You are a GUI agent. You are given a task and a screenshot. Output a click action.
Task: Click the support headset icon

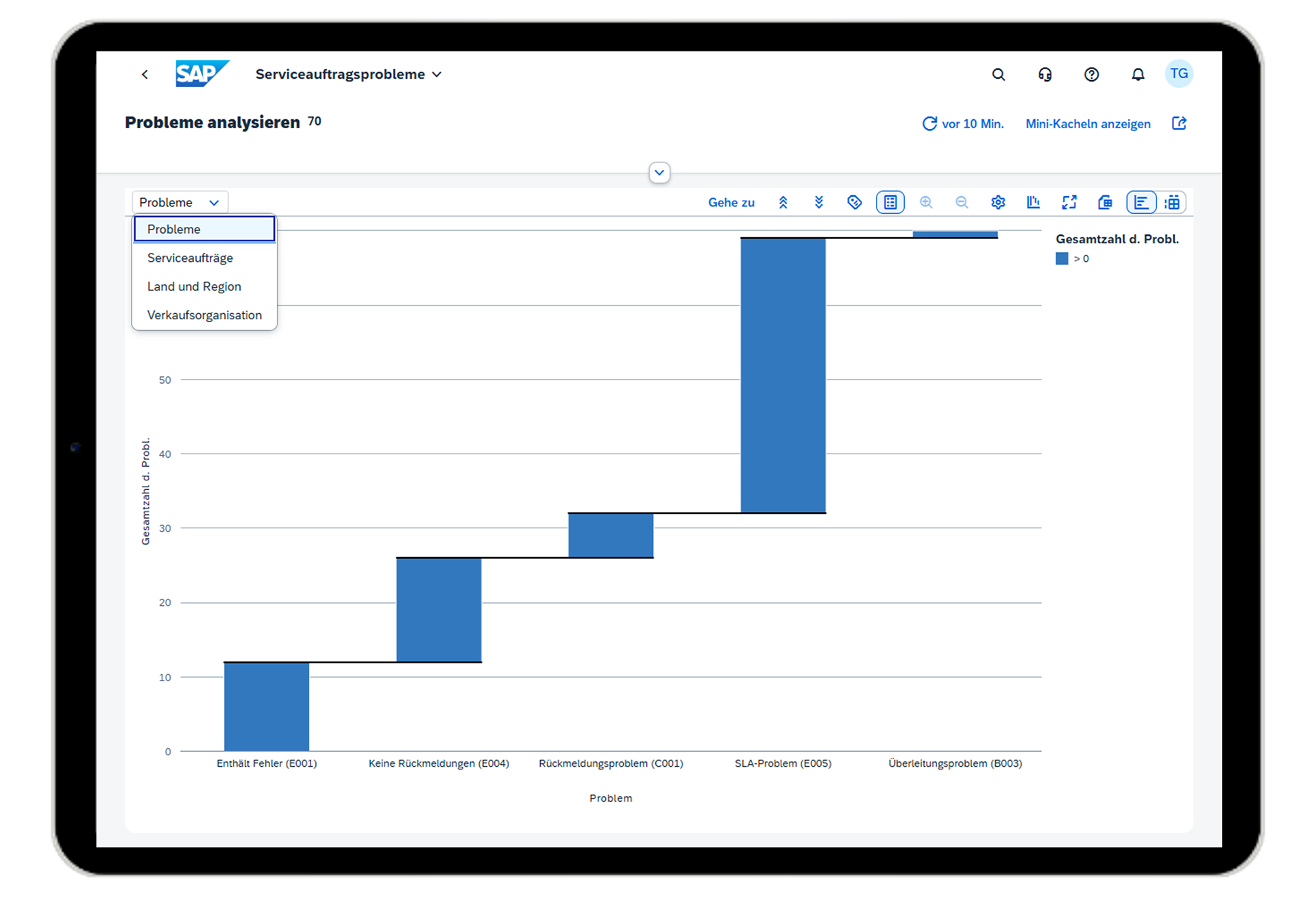point(1045,75)
